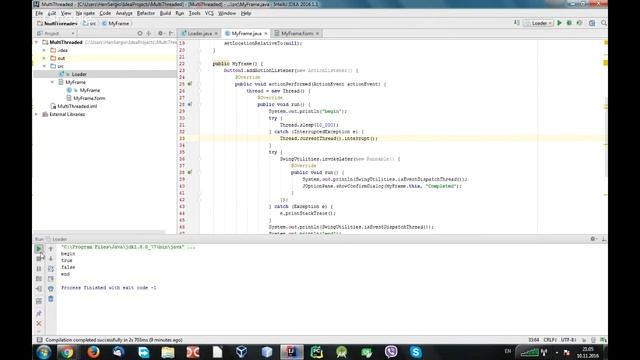The image size is (640, 360).
Task: Run Loader with coverage from the toolbar
Action: 580,23
